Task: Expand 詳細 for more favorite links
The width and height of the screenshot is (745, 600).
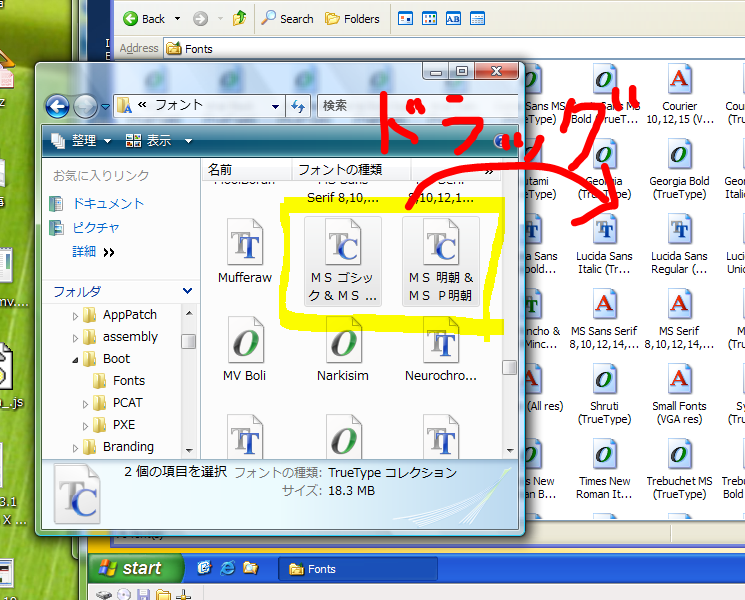Action: [93, 252]
